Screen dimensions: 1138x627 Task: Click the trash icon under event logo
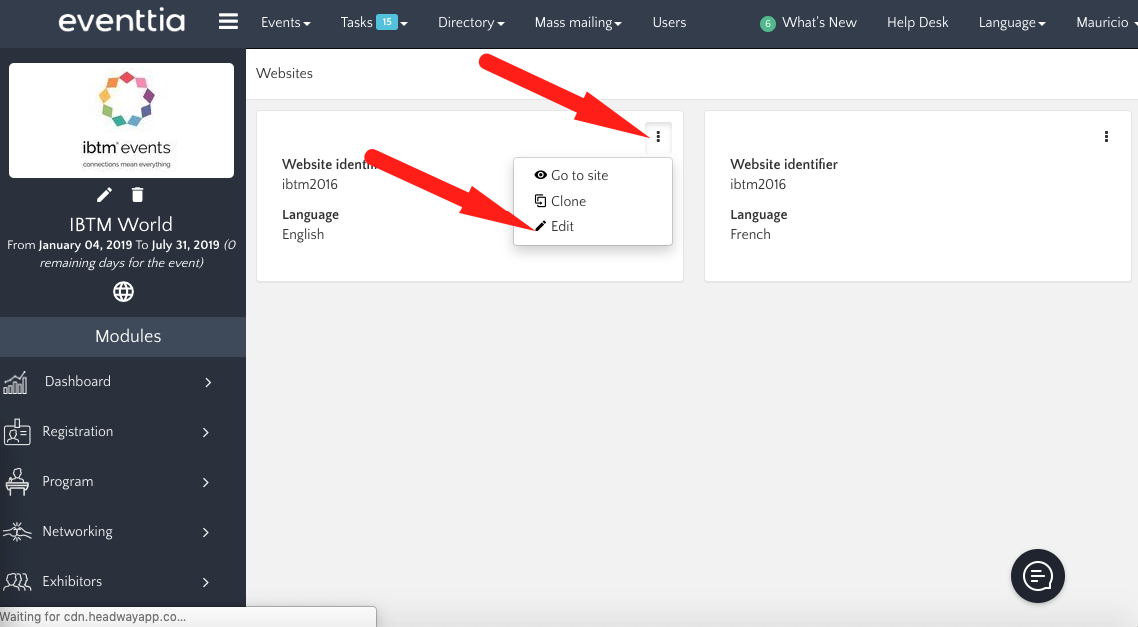(138, 195)
